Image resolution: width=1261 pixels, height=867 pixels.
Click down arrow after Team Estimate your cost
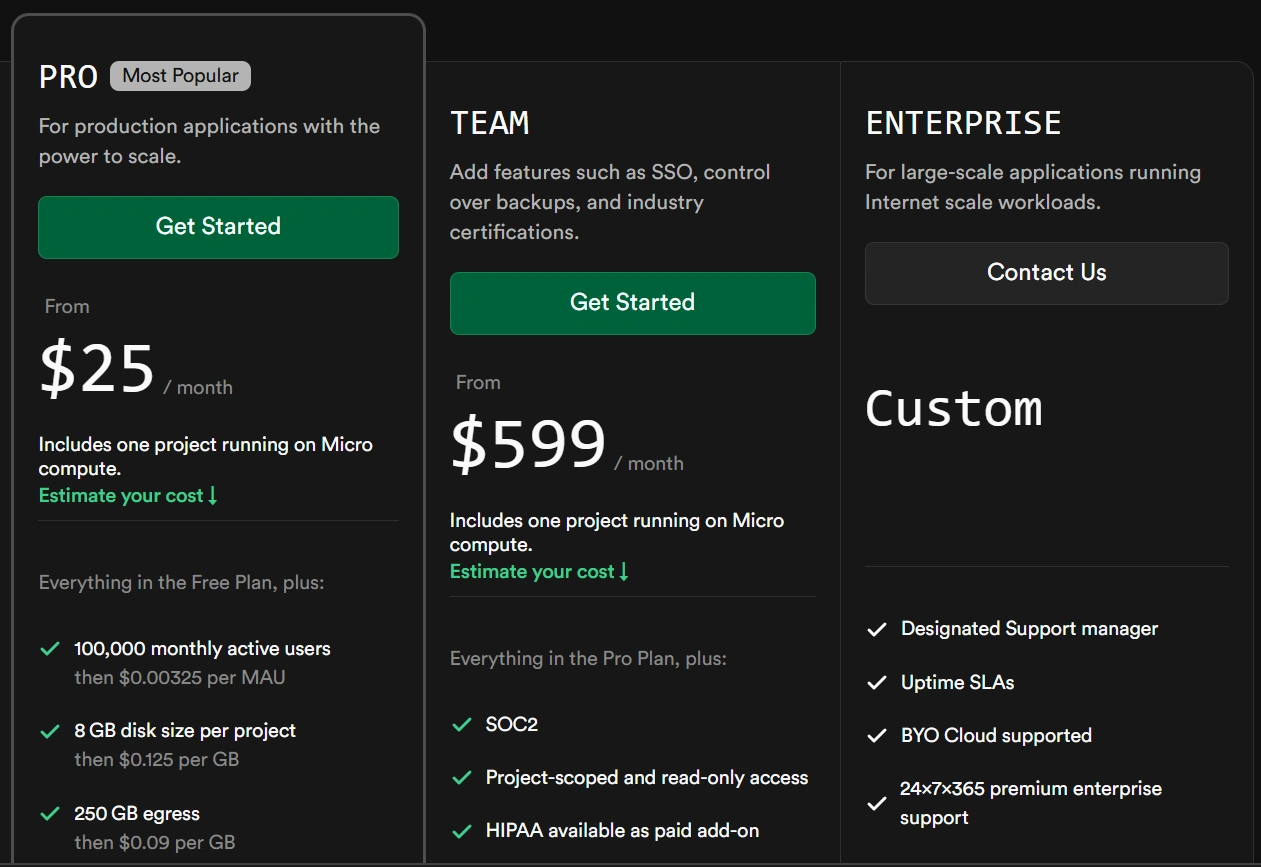point(624,572)
